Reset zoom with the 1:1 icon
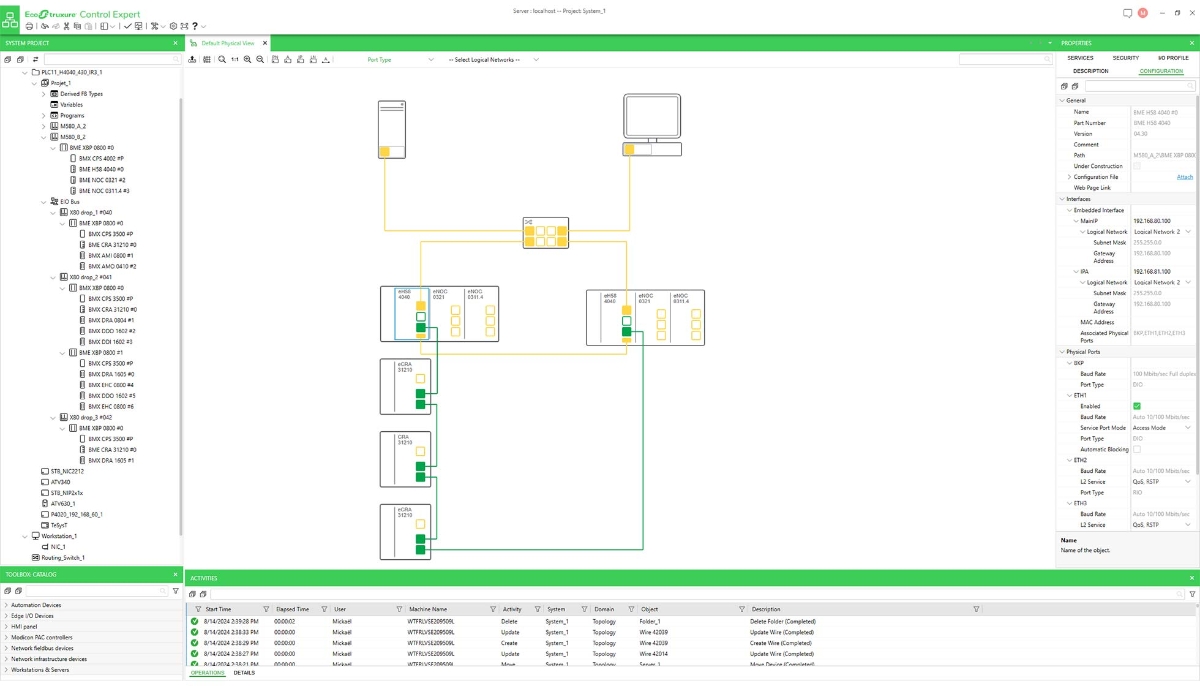Viewport: 1200px width, 686px height. [234, 60]
